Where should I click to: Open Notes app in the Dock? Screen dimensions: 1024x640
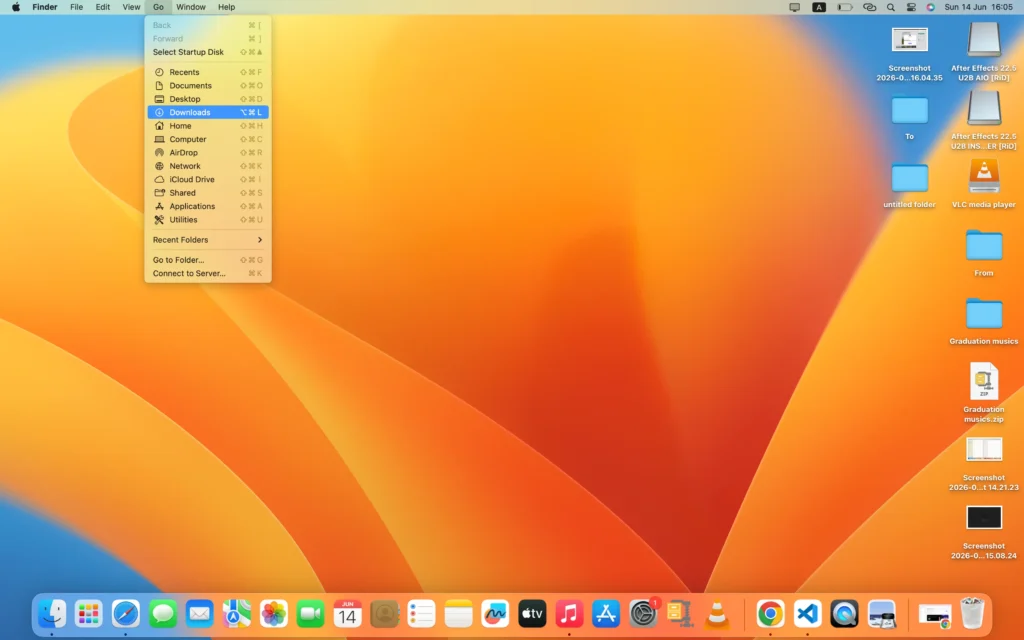click(458, 614)
